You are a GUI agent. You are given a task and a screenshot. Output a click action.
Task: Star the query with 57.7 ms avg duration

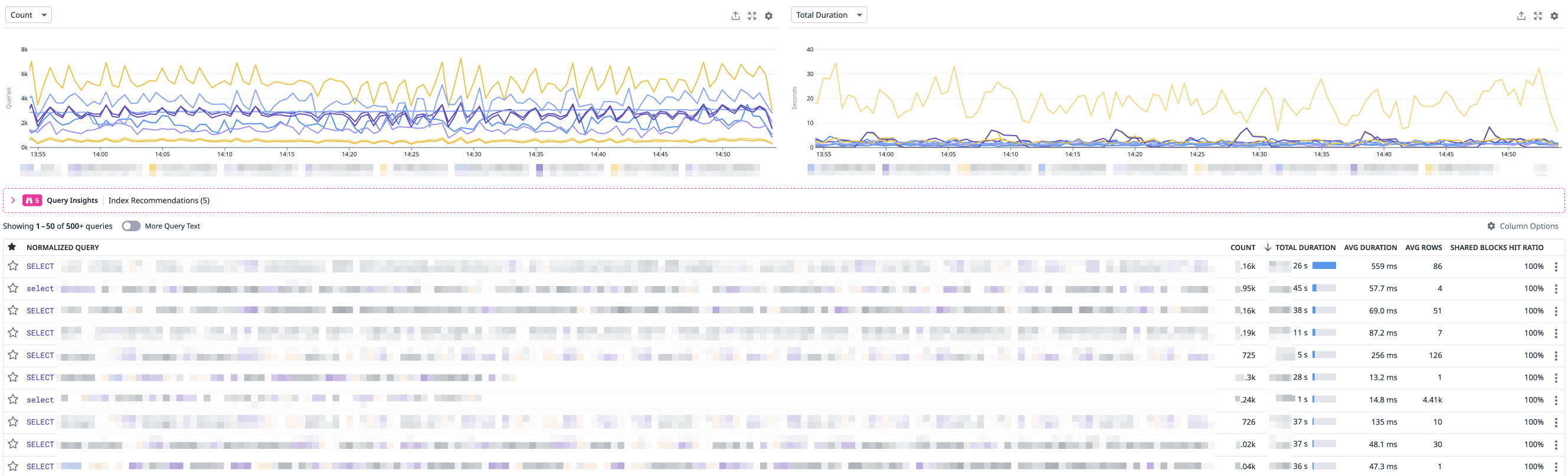13,288
